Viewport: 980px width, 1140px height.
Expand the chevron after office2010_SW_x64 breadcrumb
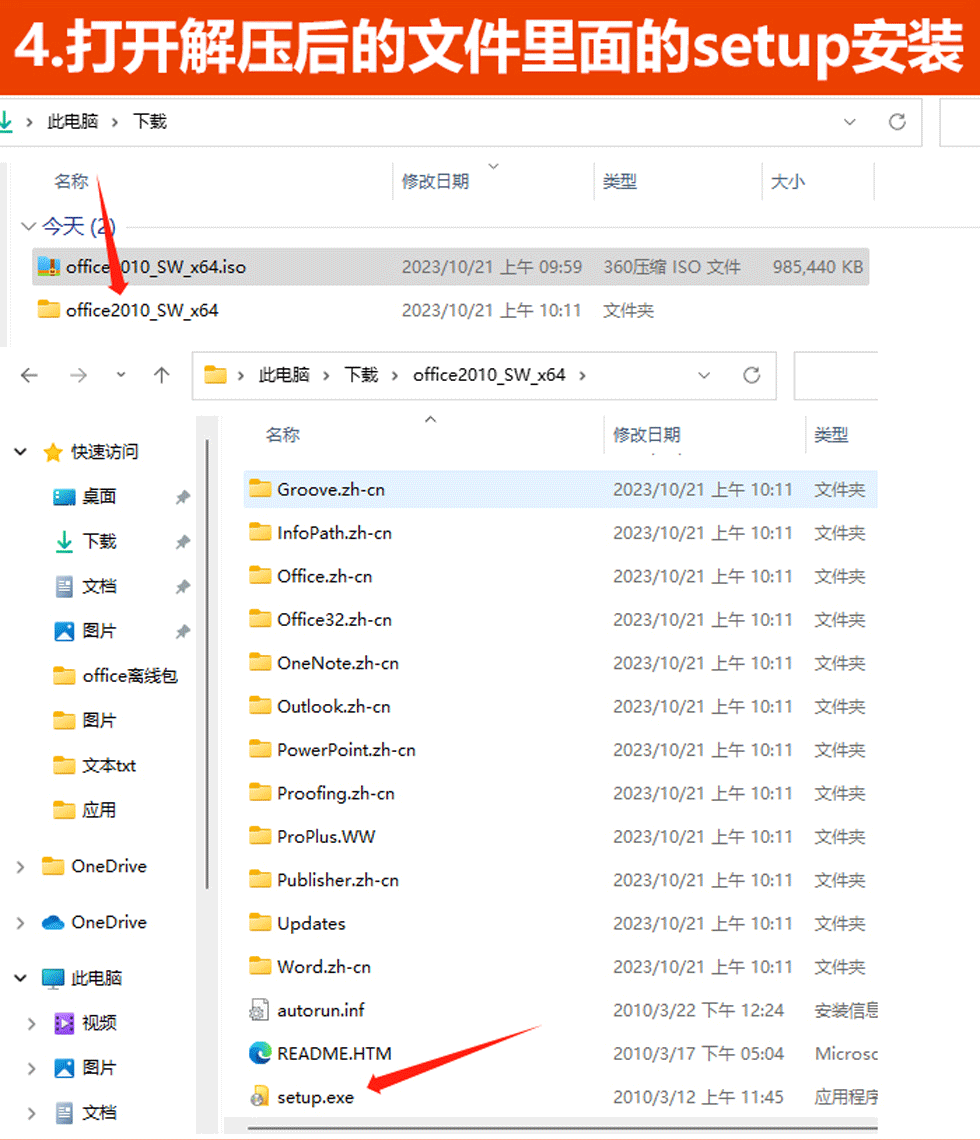(x=582, y=375)
